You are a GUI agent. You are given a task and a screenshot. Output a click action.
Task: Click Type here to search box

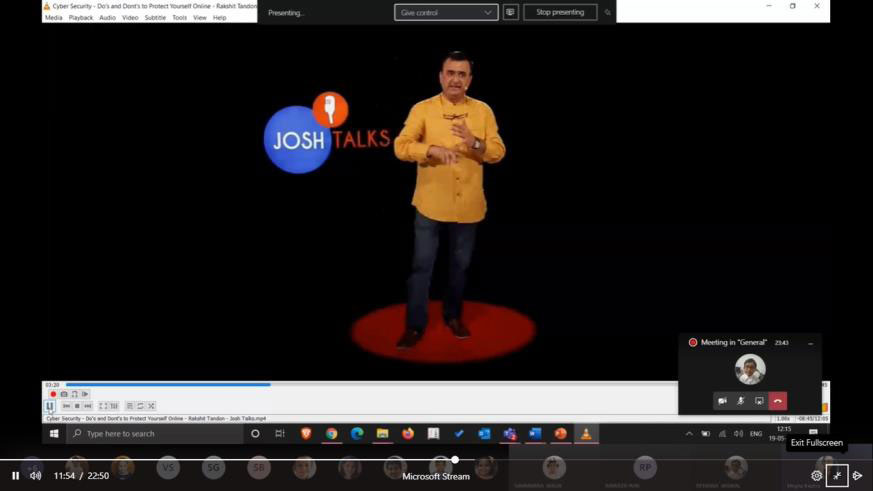click(155, 434)
